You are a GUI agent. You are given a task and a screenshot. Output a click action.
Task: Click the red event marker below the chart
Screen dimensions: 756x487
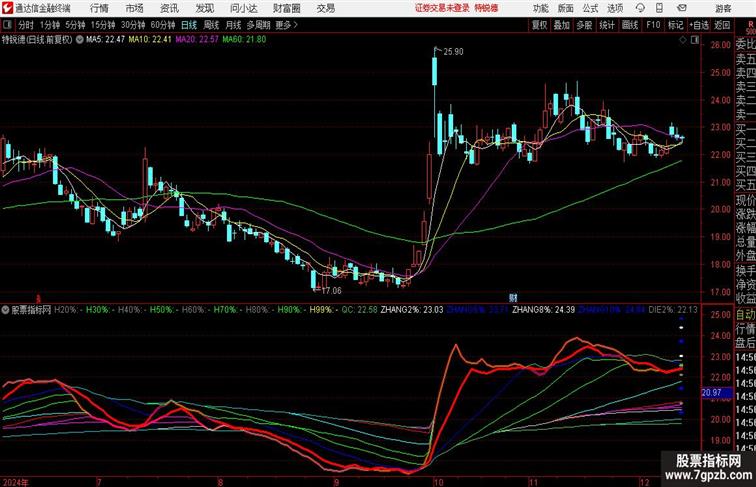[x=38, y=298]
